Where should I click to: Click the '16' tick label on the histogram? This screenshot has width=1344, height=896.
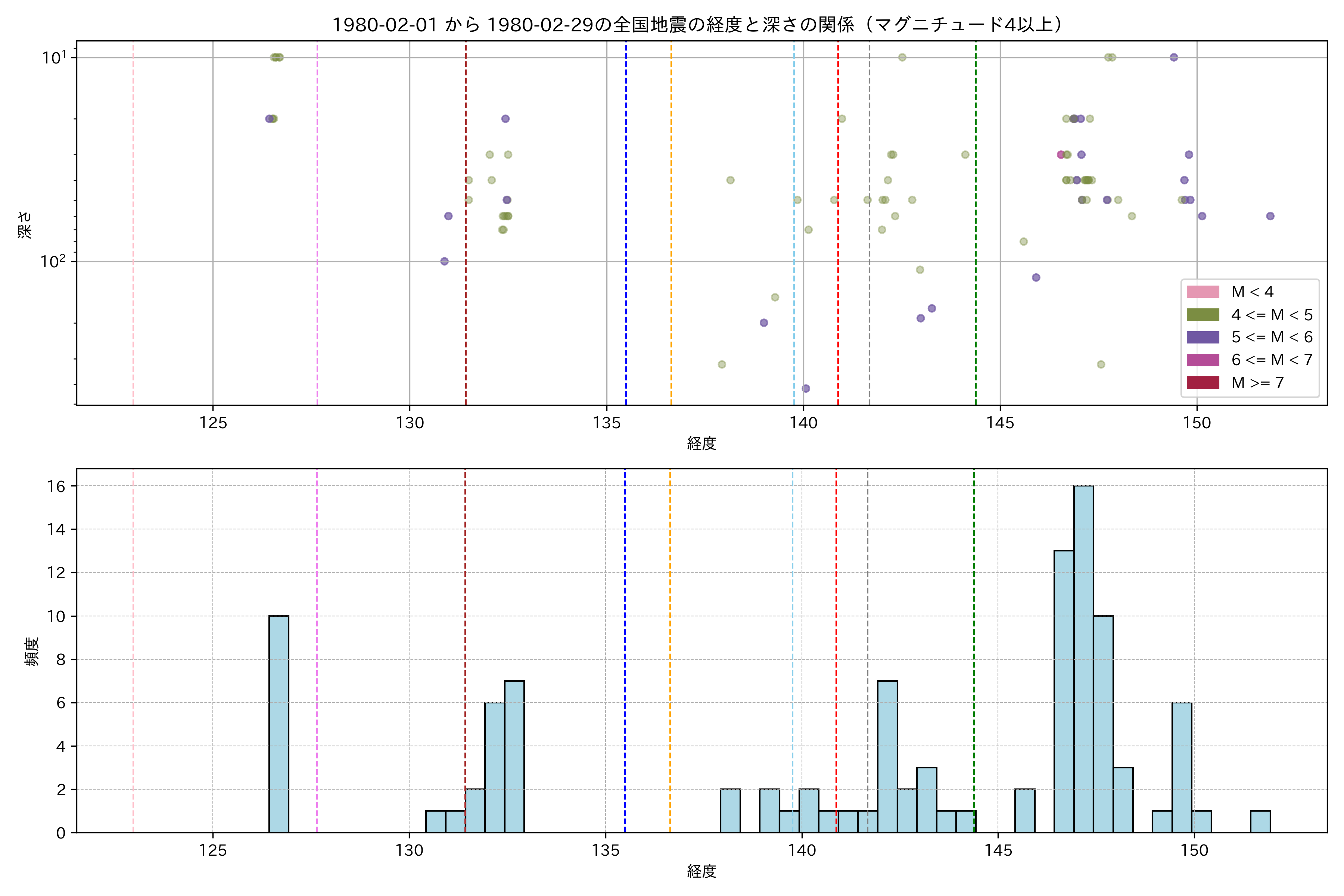(x=56, y=486)
